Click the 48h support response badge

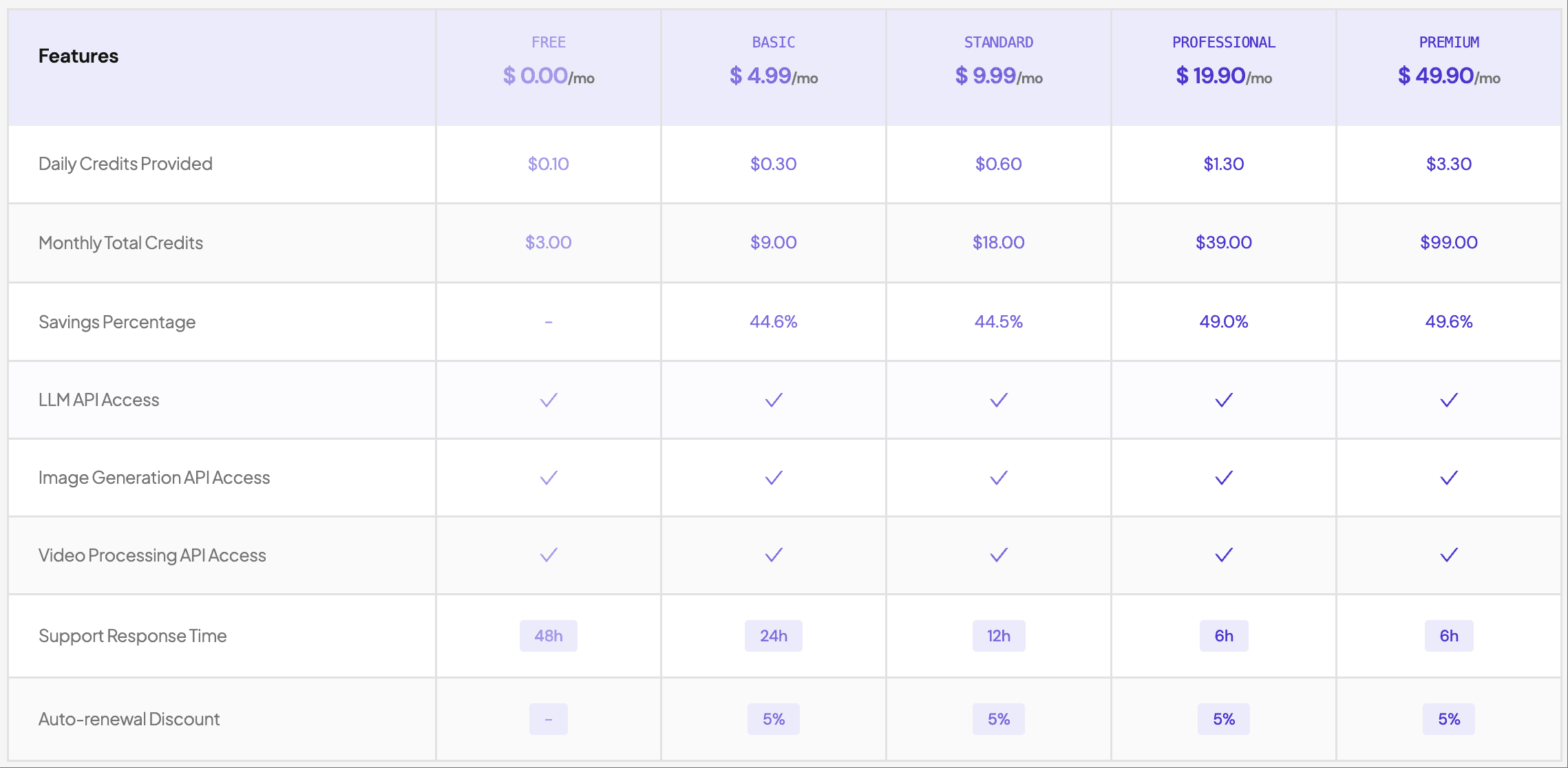click(x=549, y=636)
